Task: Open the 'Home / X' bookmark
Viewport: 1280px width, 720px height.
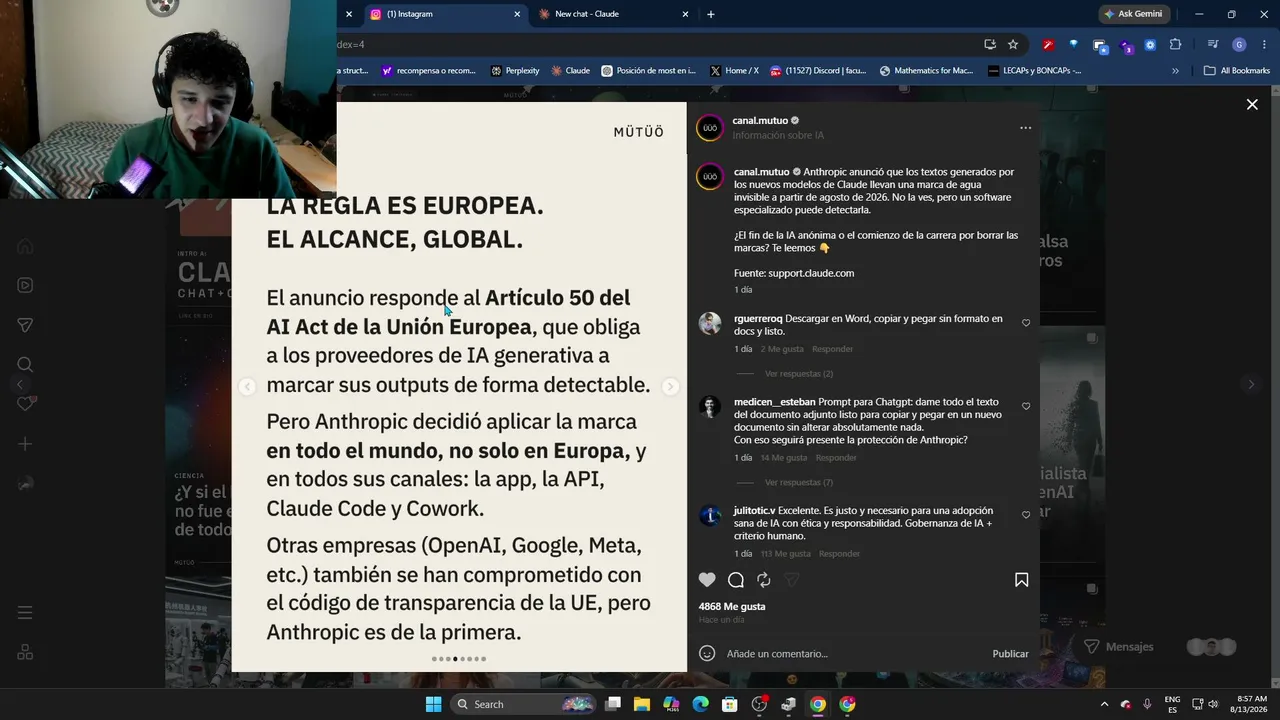Action: click(734, 71)
